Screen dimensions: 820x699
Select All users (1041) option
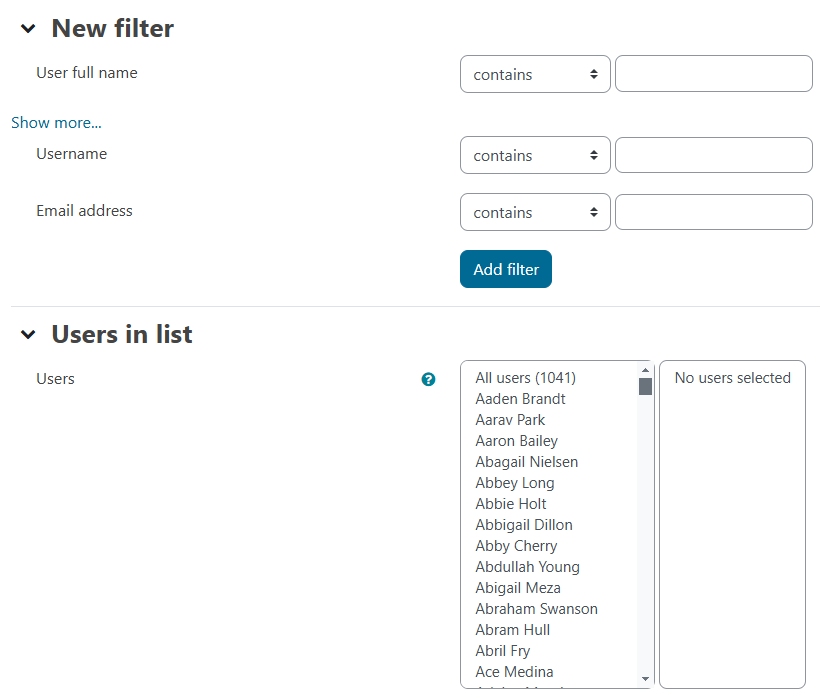coord(526,378)
